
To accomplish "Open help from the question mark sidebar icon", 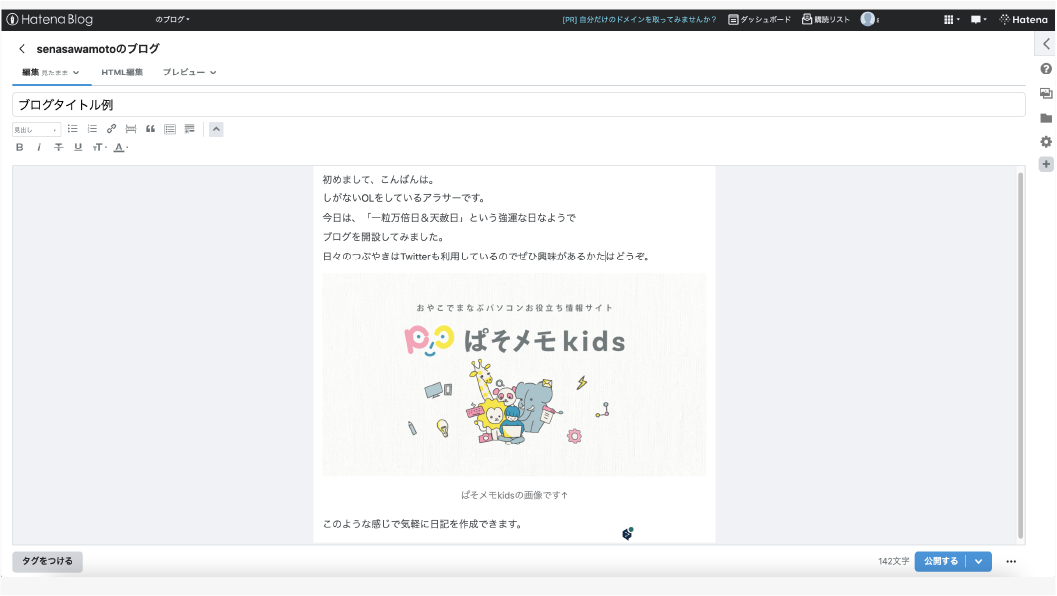I will pos(1046,69).
